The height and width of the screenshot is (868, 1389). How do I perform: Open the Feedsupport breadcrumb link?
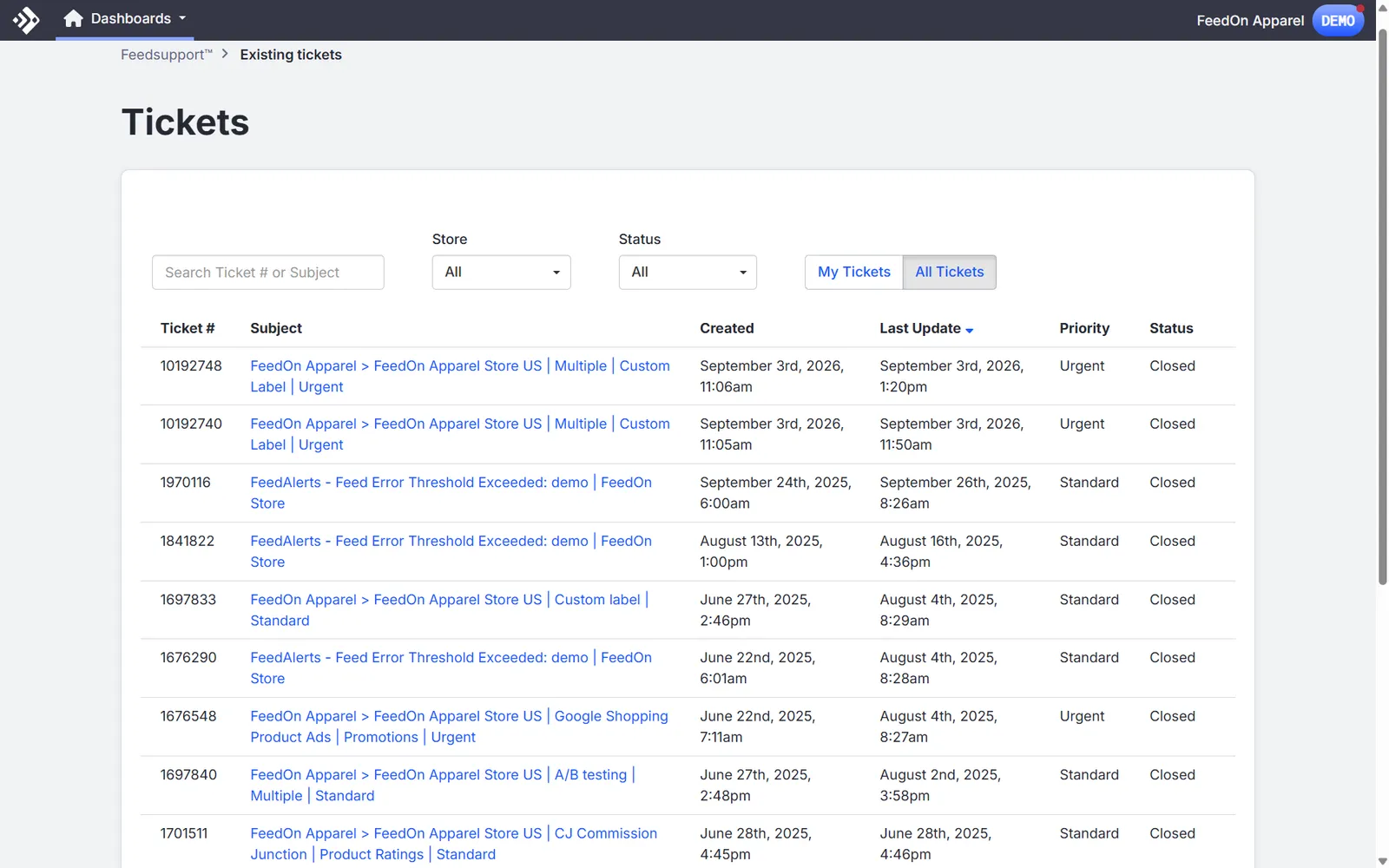pyautogui.click(x=167, y=55)
